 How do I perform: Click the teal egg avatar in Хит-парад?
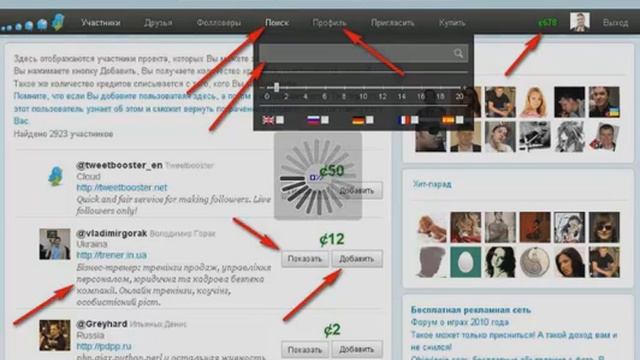pos(465,262)
